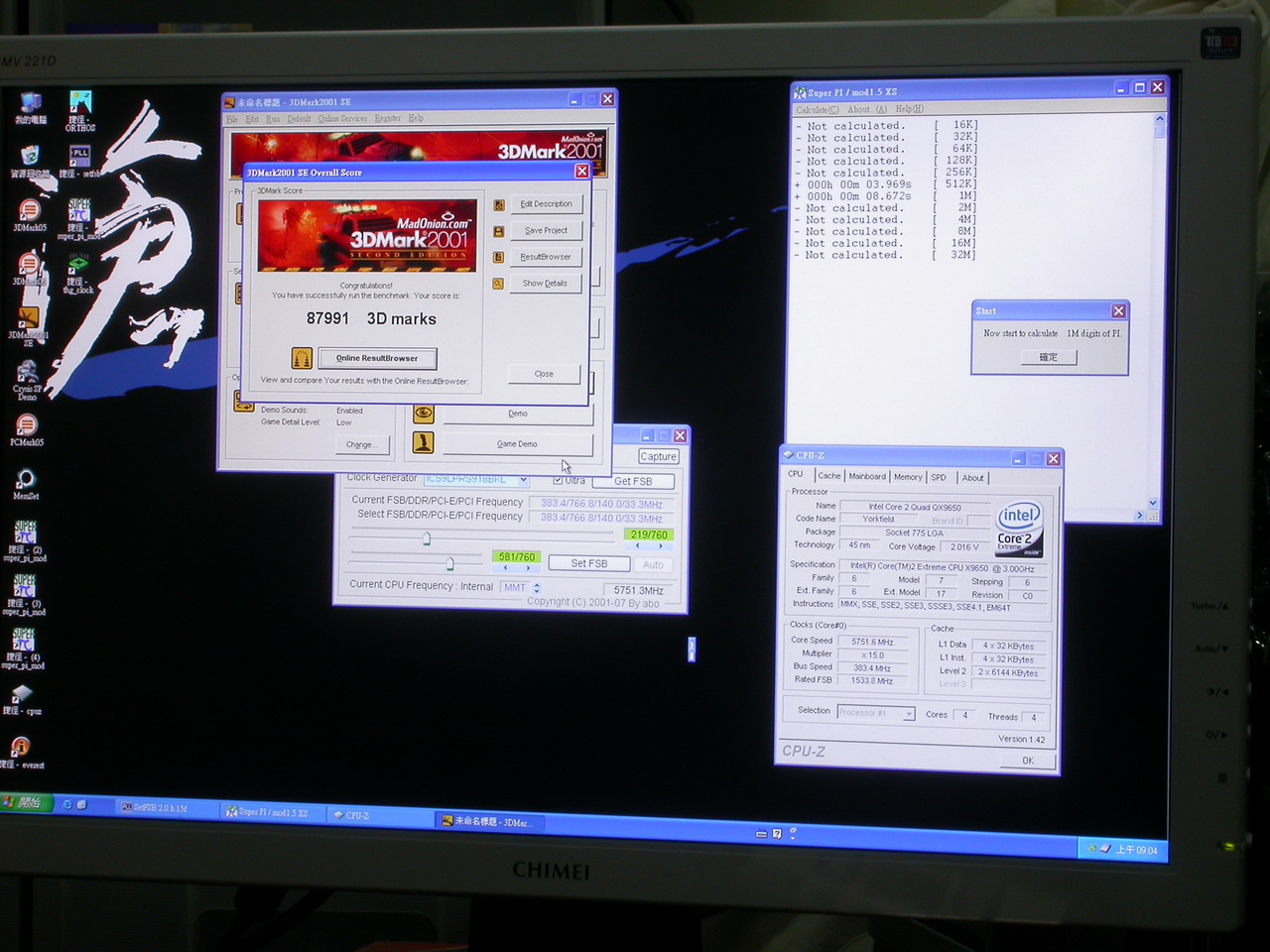The height and width of the screenshot is (952, 1270).
Task: Click the upper FSB slider thumb in SetFSB
Action: [427, 538]
